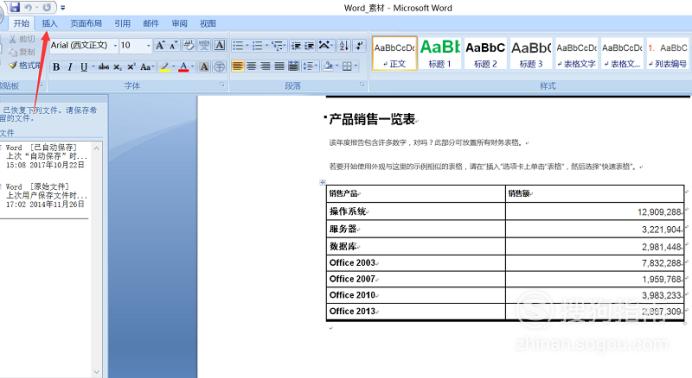The width and height of the screenshot is (692, 378).
Task: Click the Grow Font icon
Action: (x=160, y=45)
